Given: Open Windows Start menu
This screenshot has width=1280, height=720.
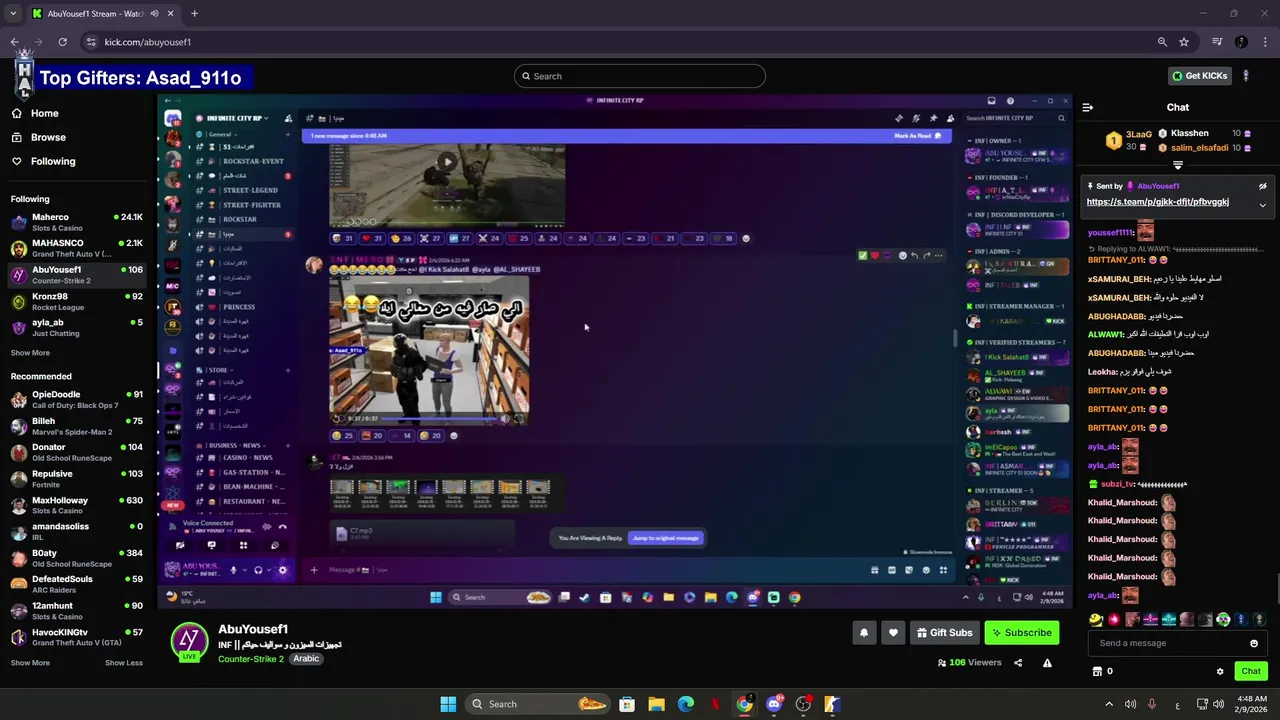Looking at the screenshot, I should (x=448, y=704).
